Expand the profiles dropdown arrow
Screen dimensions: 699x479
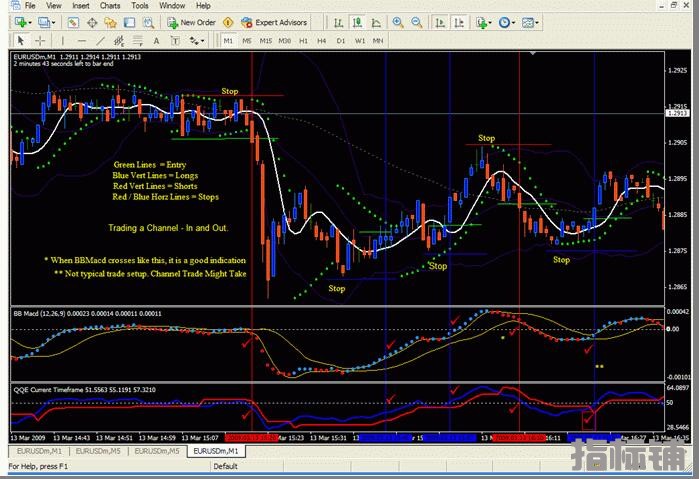(53, 23)
